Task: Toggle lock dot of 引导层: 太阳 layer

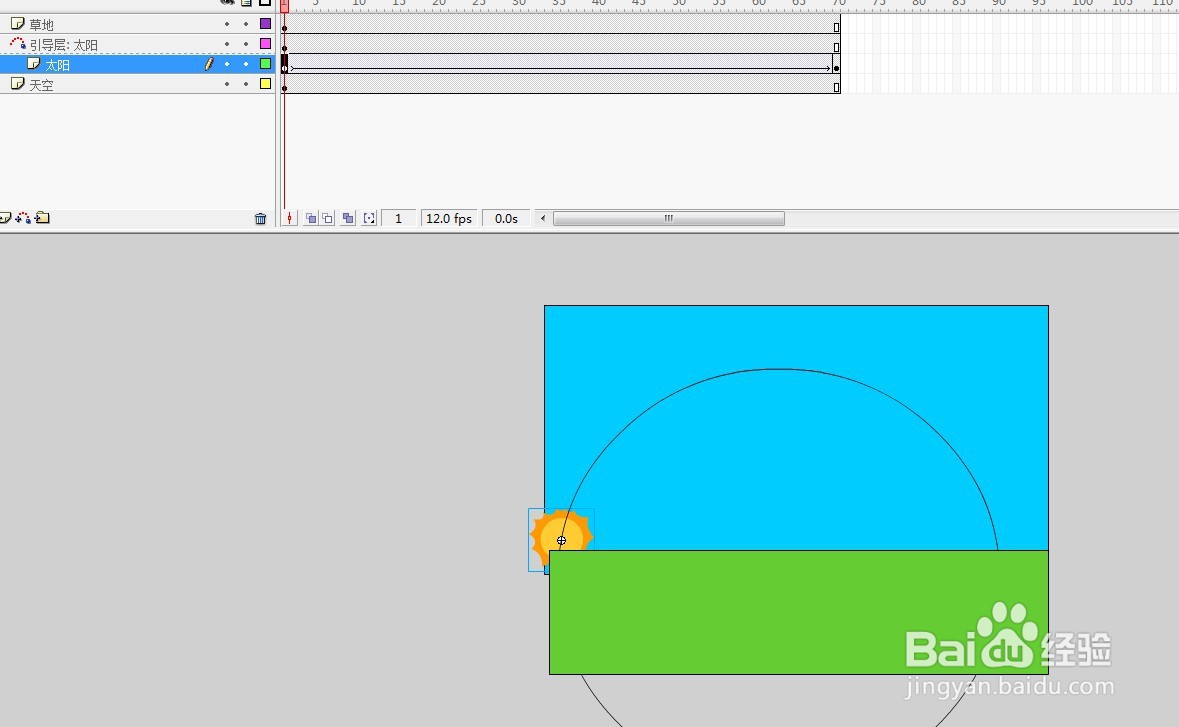Action: coord(246,44)
